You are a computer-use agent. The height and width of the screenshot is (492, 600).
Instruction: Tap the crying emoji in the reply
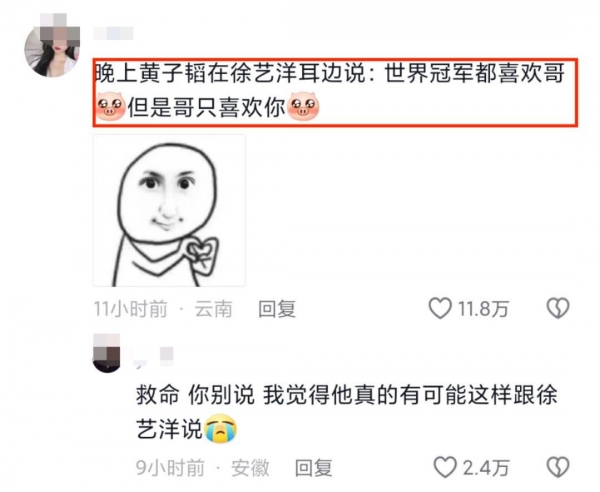pos(221,428)
